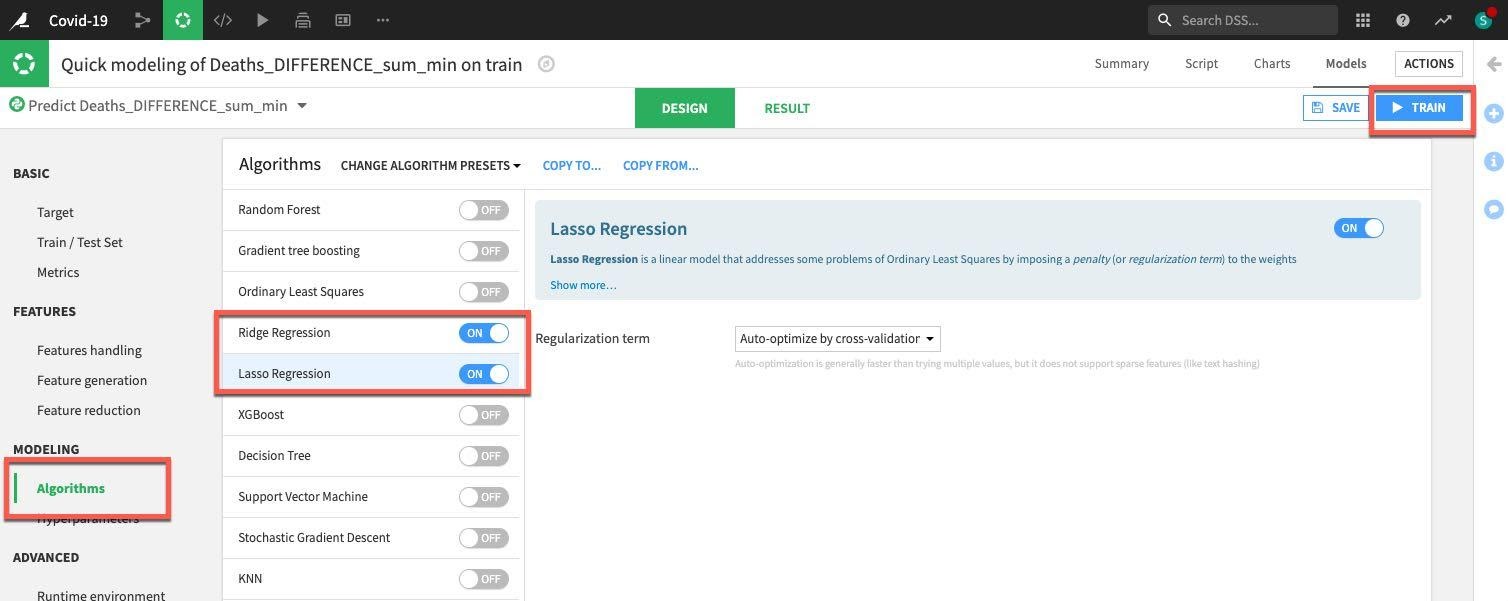Open the Charts tab
The image size is (1508, 601).
pyautogui.click(x=1271, y=63)
